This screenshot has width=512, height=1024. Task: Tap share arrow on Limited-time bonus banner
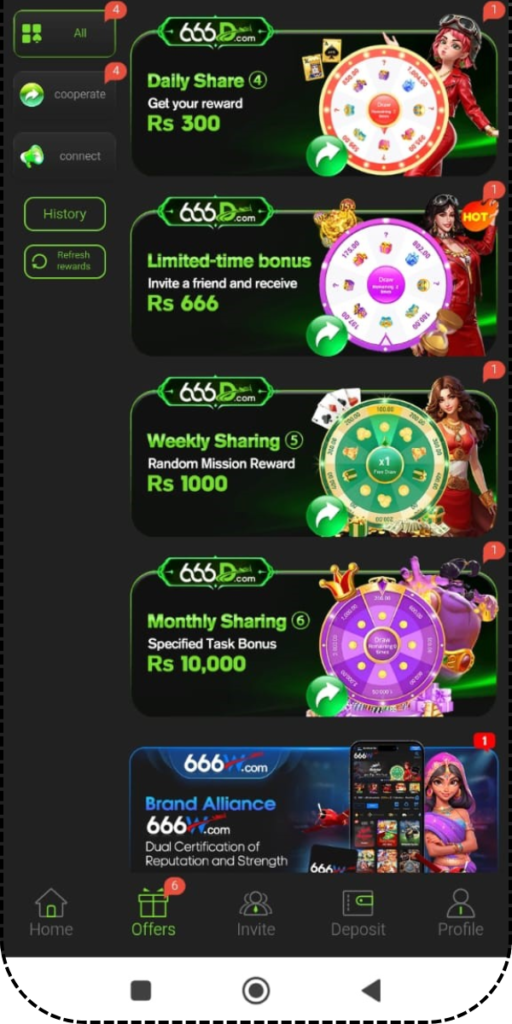[x=327, y=336]
